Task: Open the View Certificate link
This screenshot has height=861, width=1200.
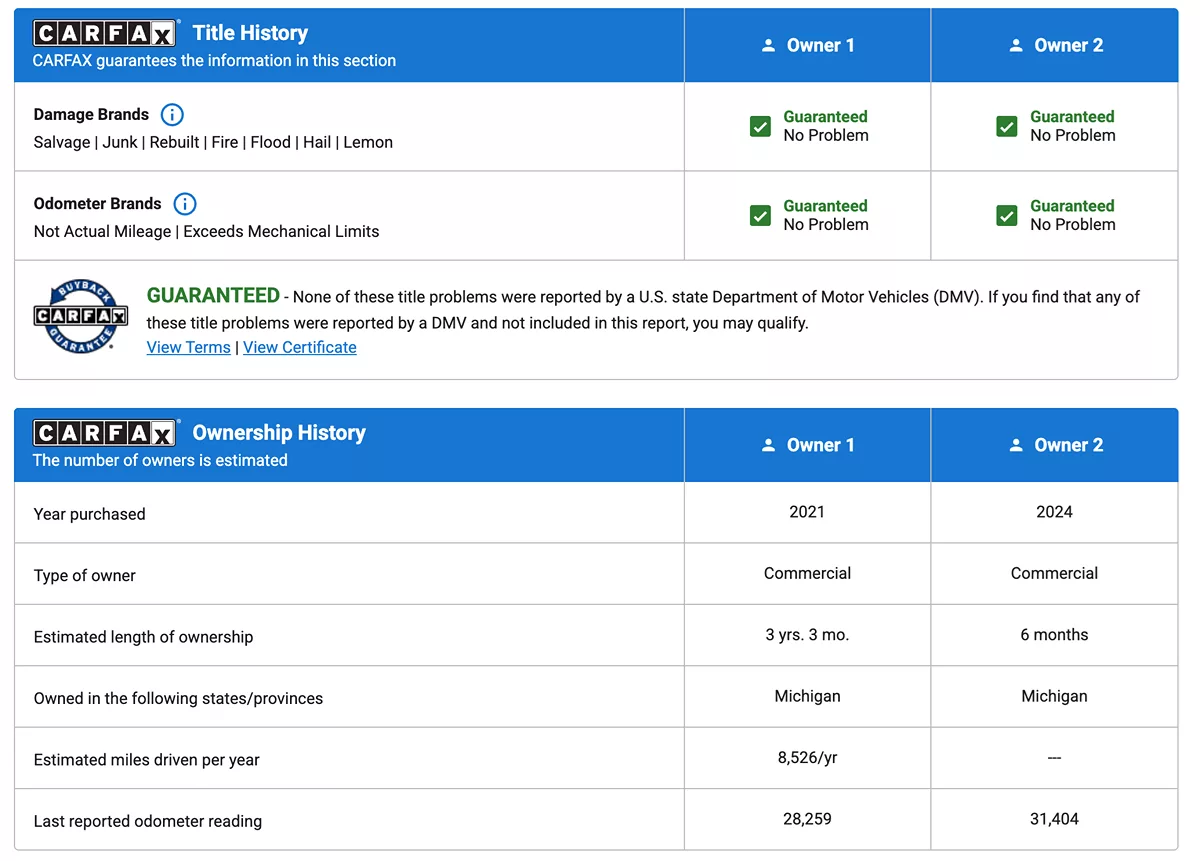Action: coord(299,347)
